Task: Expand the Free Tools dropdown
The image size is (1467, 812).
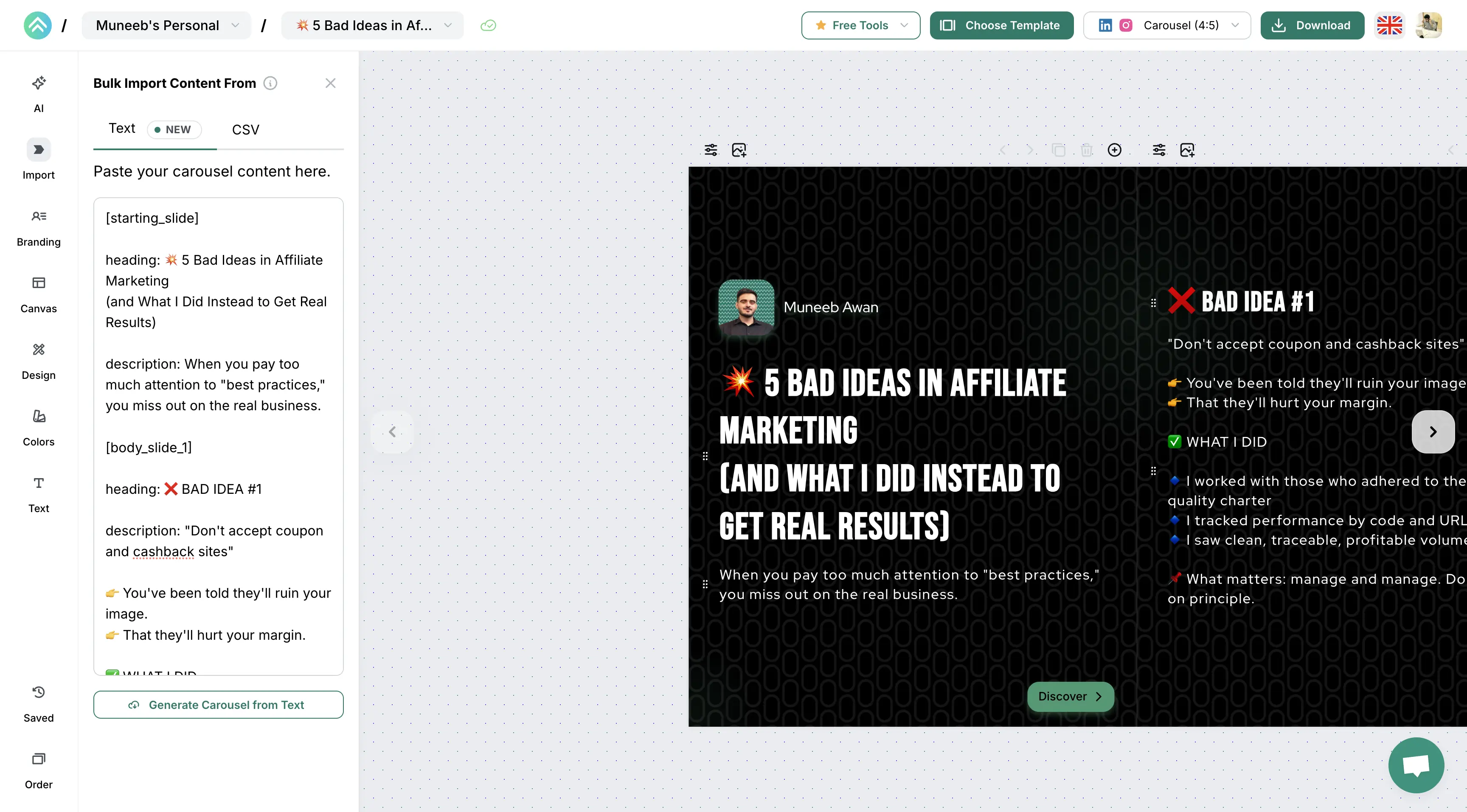Action: point(860,25)
